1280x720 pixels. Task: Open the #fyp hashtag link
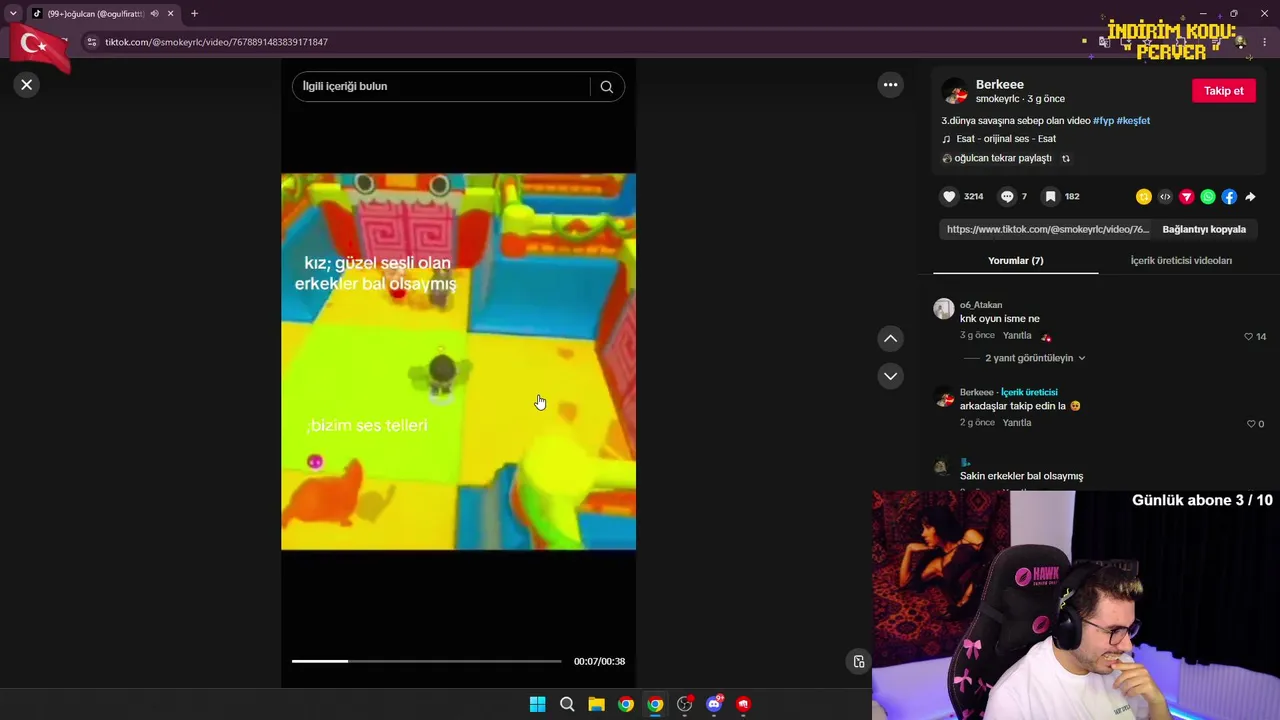click(x=1103, y=121)
